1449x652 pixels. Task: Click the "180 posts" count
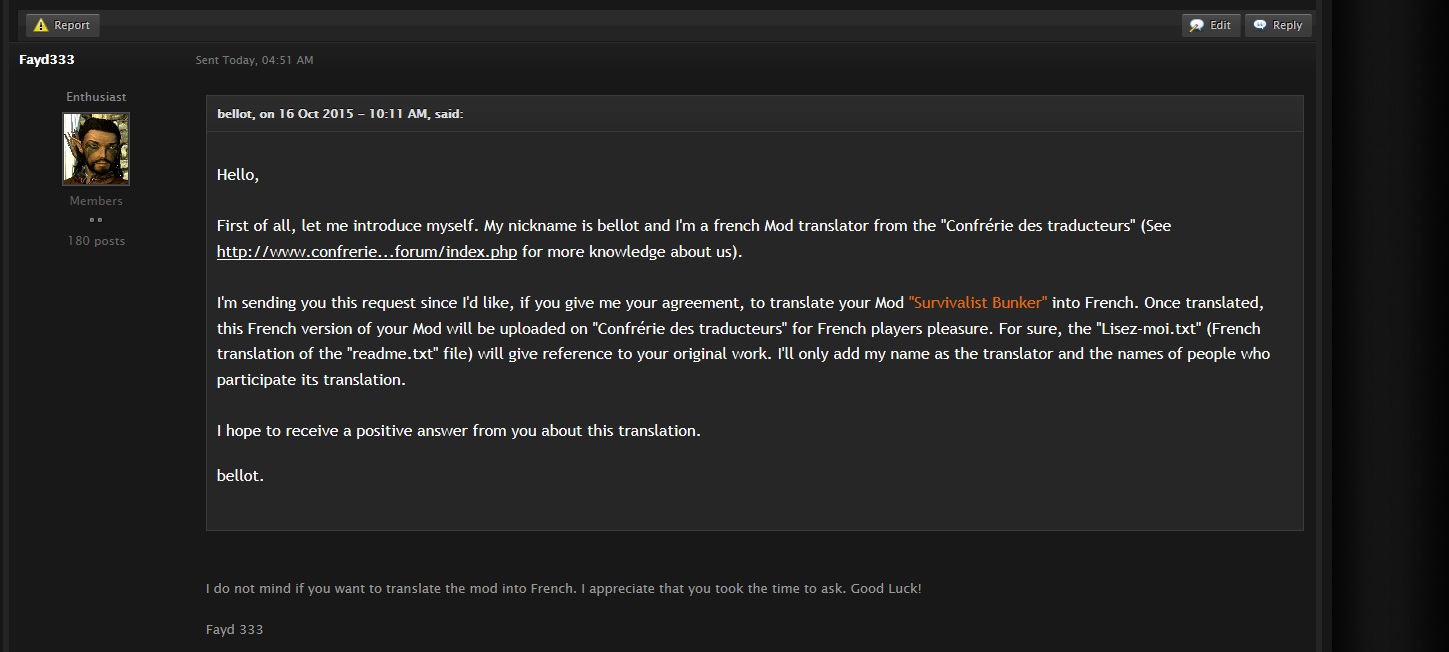tap(96, 241)
